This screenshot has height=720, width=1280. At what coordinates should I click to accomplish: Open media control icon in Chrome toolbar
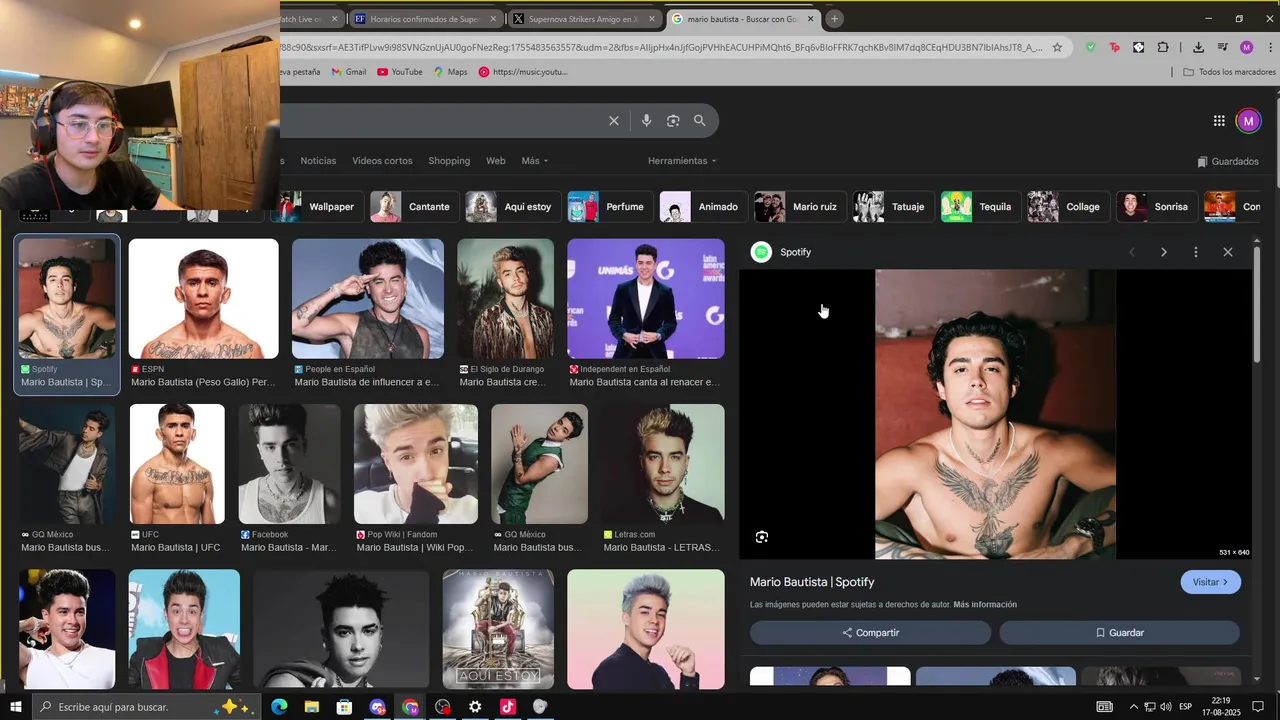(x=1222, y=47)
